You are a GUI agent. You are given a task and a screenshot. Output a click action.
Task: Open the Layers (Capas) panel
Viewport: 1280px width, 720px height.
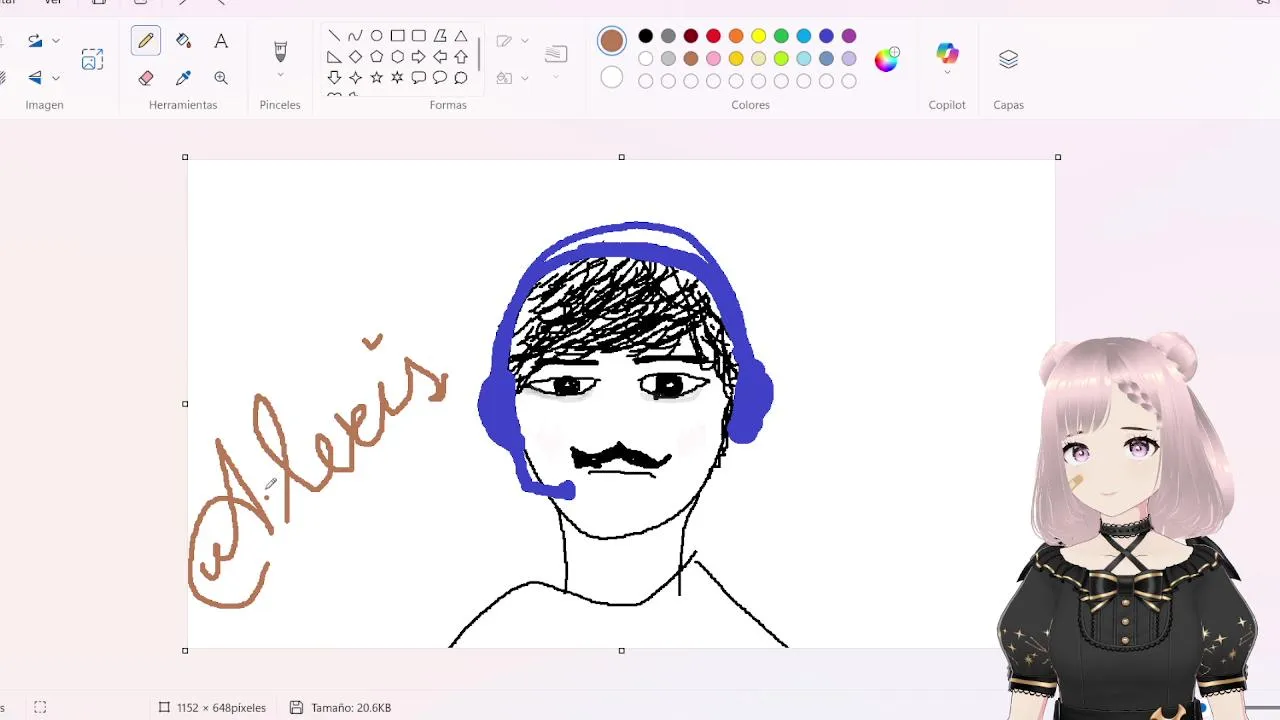pos(1008,60)
